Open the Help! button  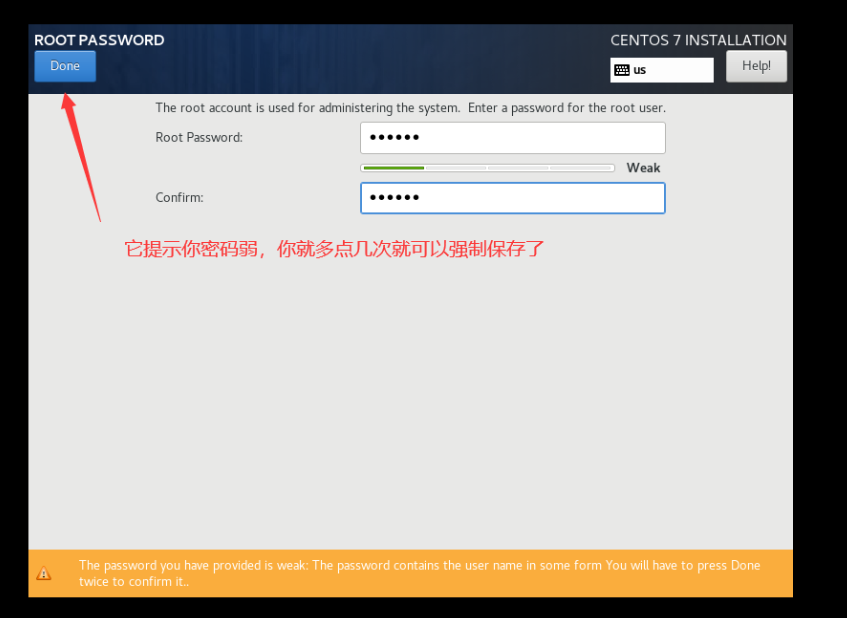pyautogui.click(x=756, y=66)
